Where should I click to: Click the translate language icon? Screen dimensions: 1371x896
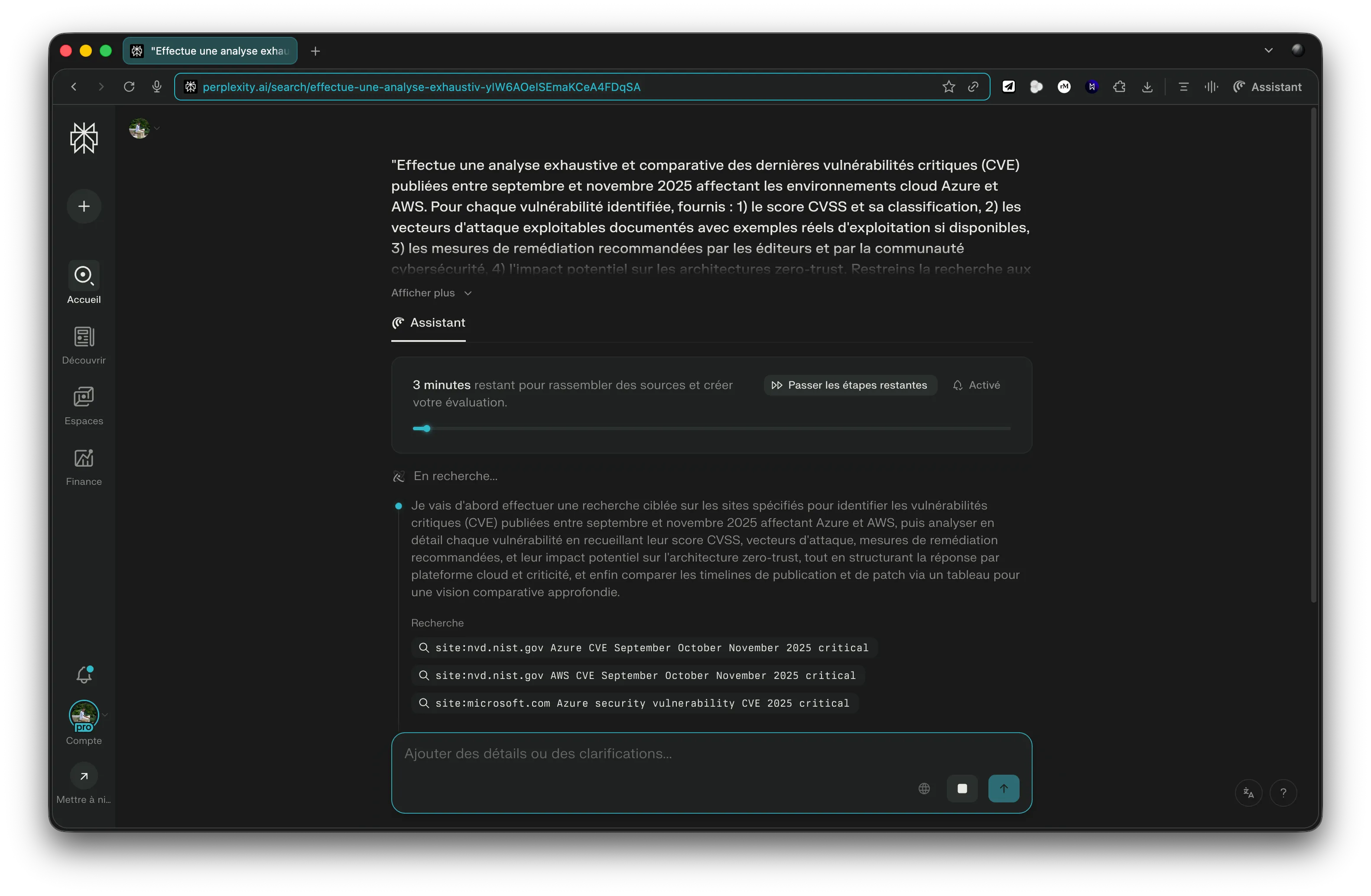point(1248,793)
